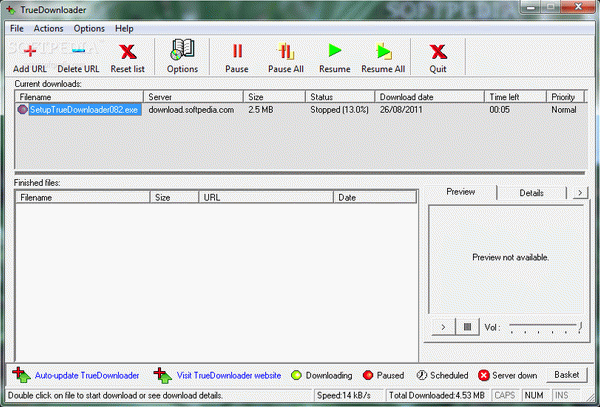Click the preview play button
Image resolution: width=600 pixels, height=407 pixels.
pyautogui.click(x=443, y=327)
